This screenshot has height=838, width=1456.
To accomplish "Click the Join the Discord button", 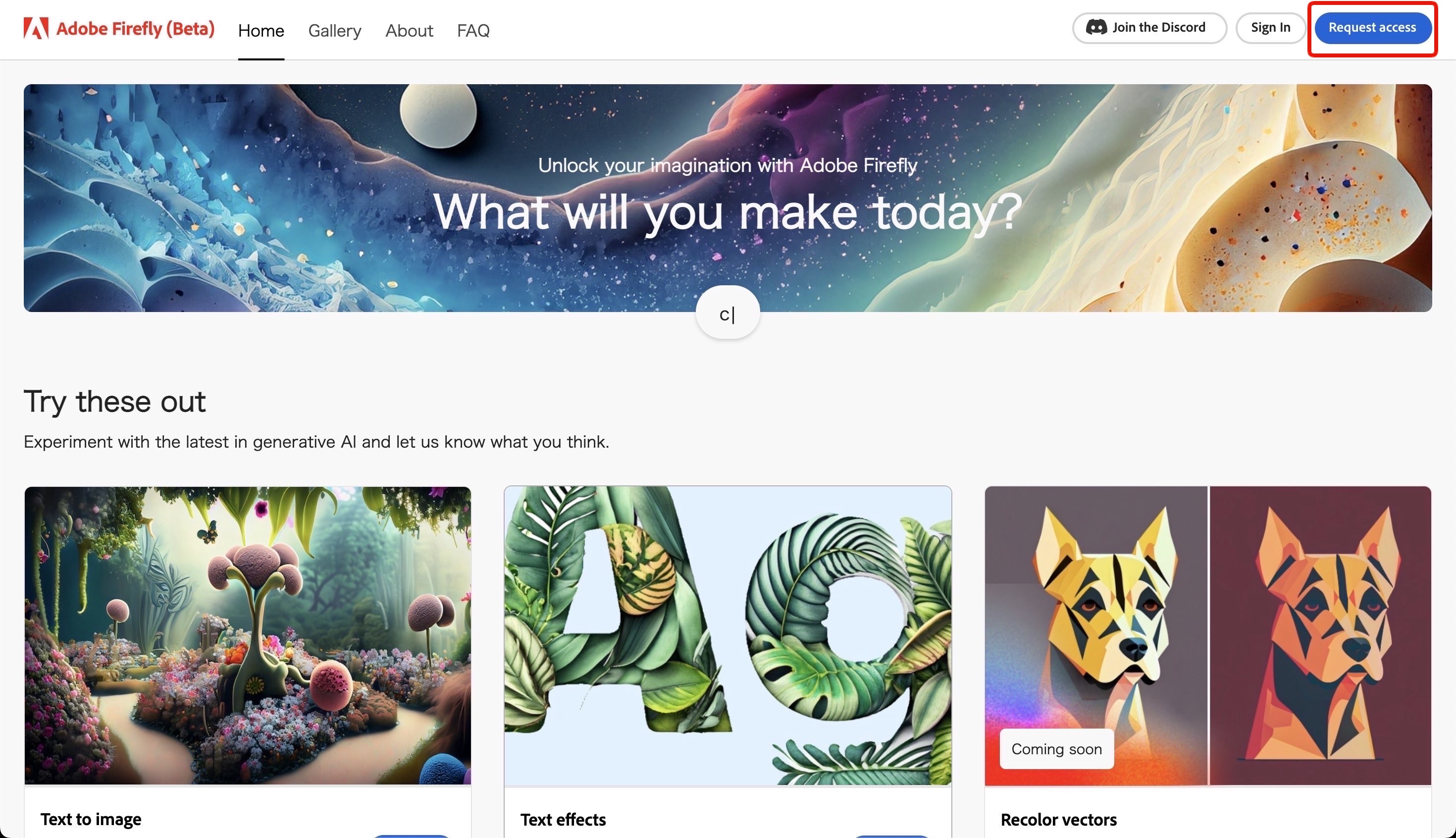I will click(1149, 28).
